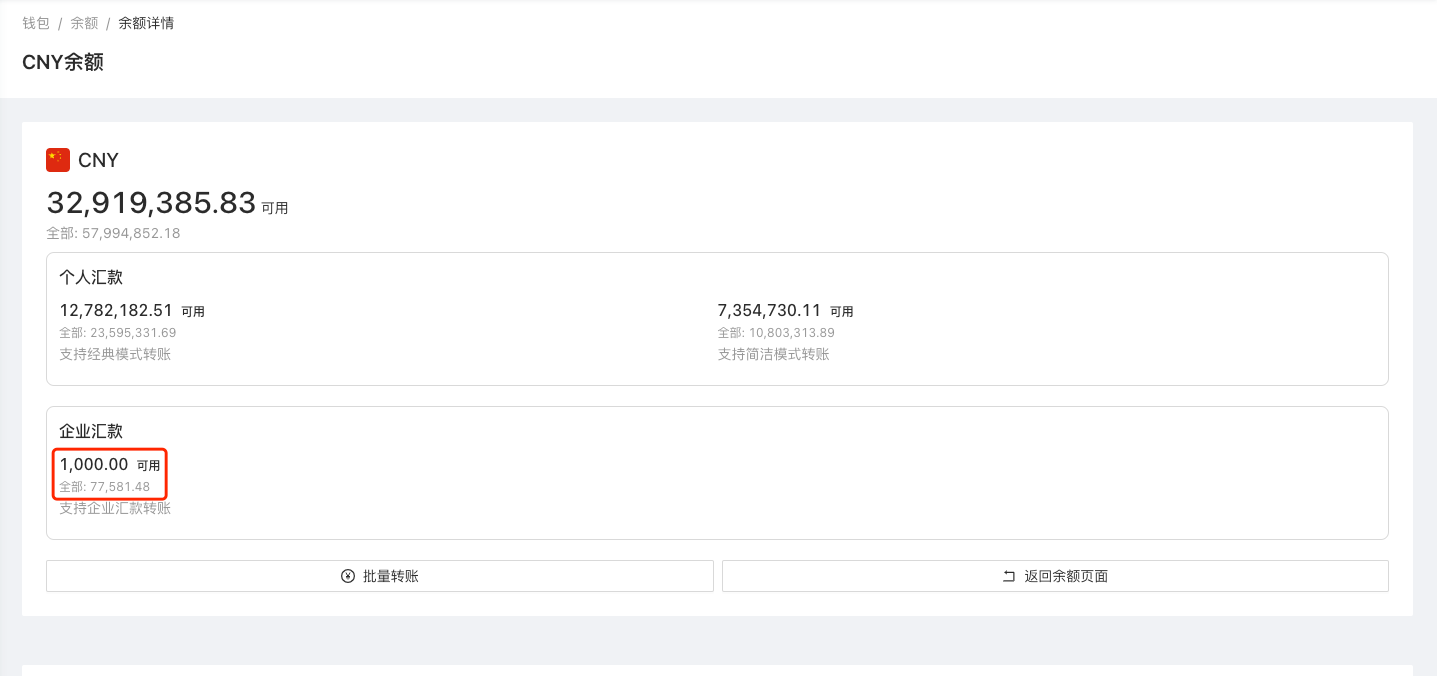Select the 余额详情 breadcrumb item
This screenshot has width=1437, height=676.
(x=146, y=23)
